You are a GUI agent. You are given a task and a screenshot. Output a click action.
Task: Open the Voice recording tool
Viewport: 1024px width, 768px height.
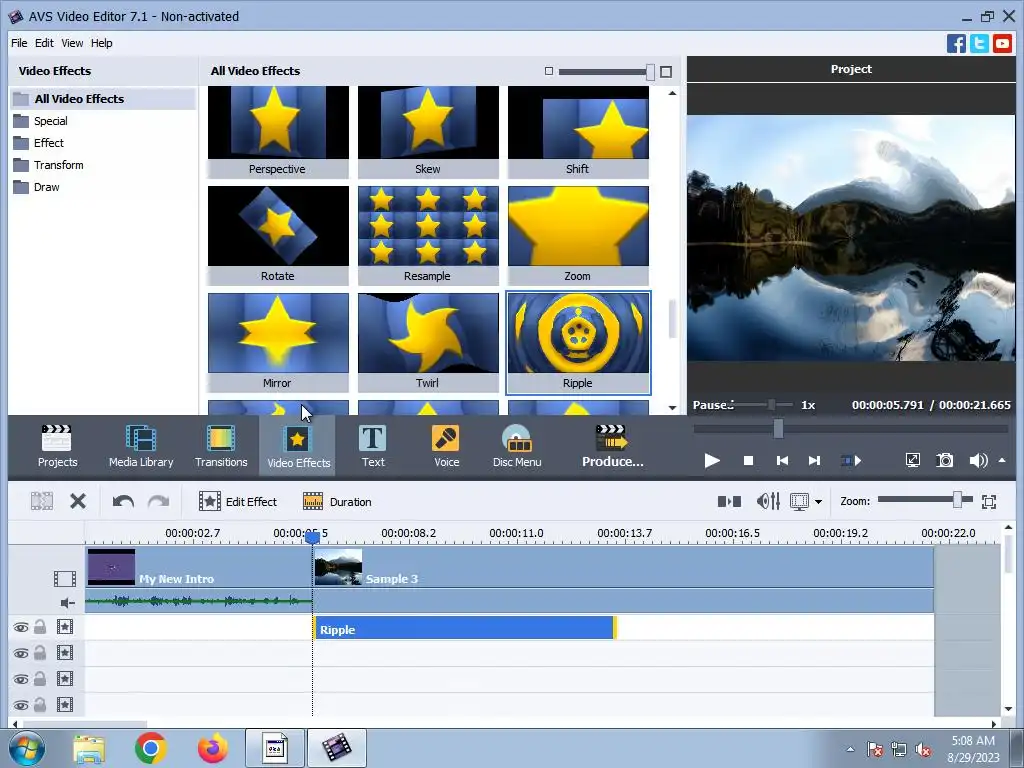click(x=447, y=447)
